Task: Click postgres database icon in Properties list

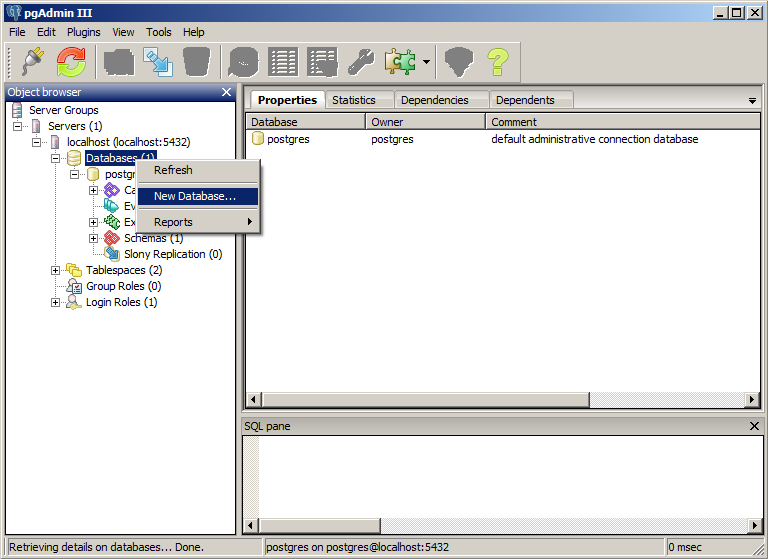Action: point(258,139)
